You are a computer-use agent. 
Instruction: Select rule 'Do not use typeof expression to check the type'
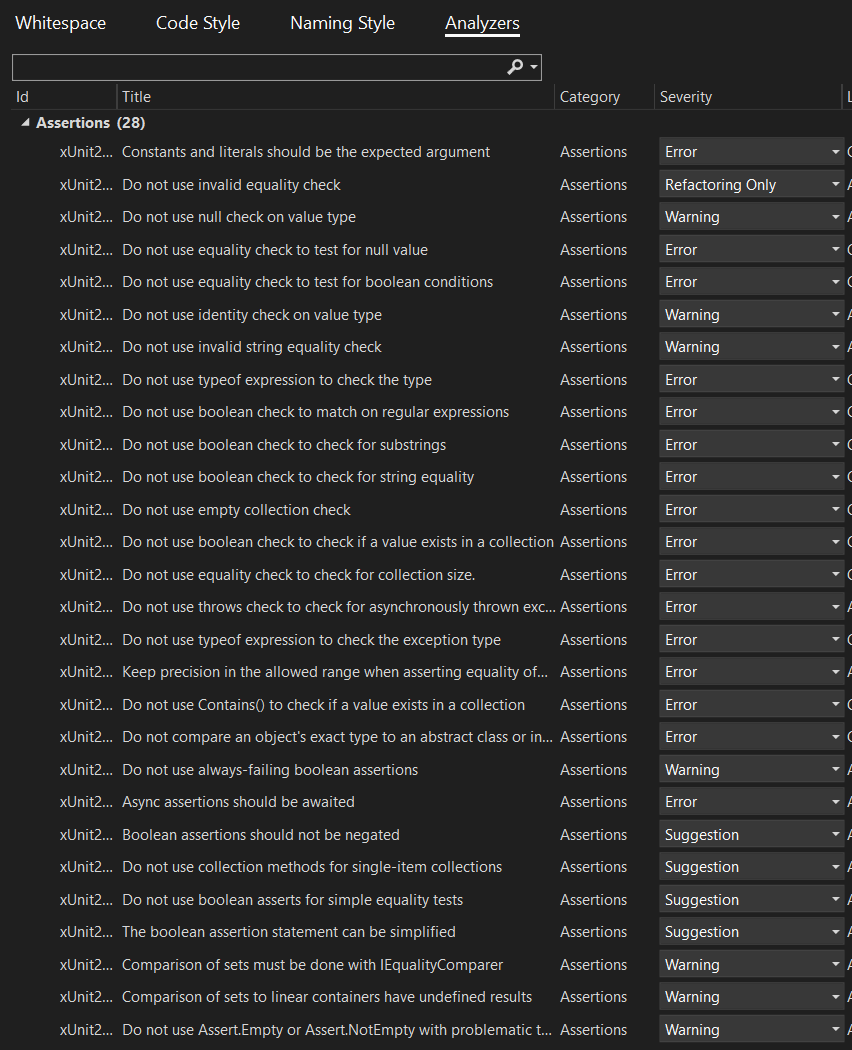coord(277,380)
